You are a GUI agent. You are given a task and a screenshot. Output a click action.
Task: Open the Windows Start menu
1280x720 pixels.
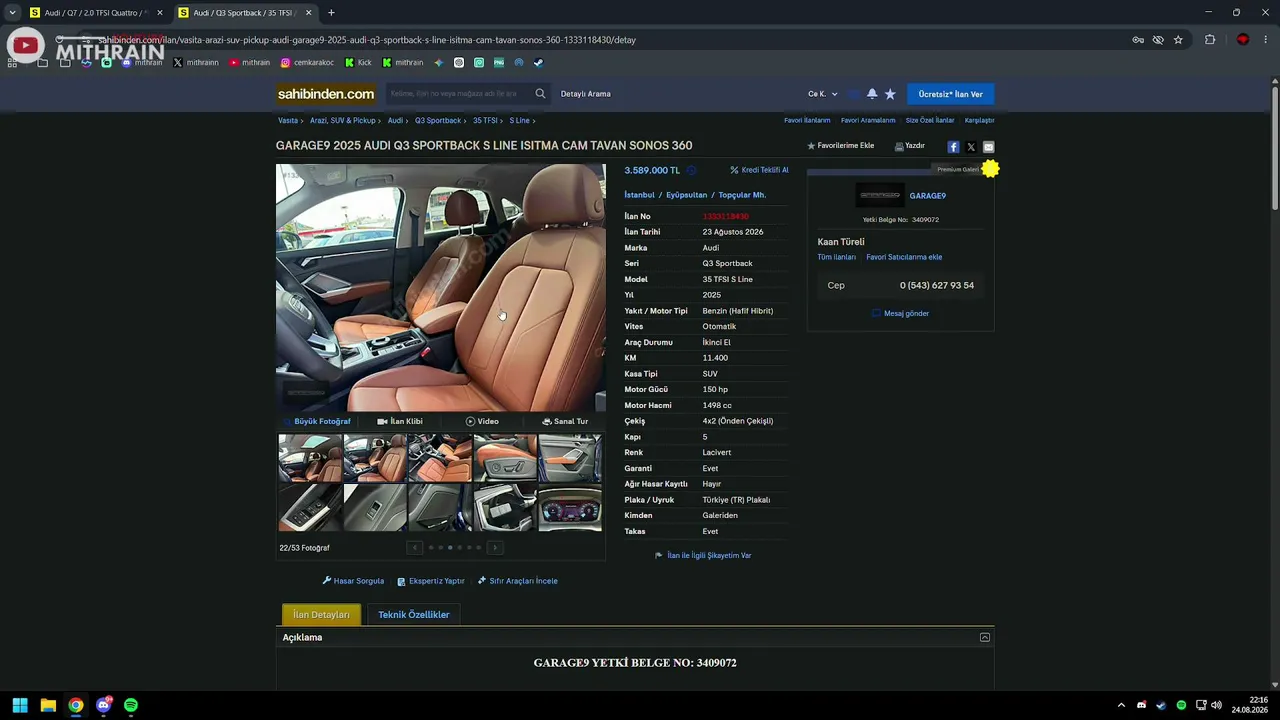(x=20, y=705)
